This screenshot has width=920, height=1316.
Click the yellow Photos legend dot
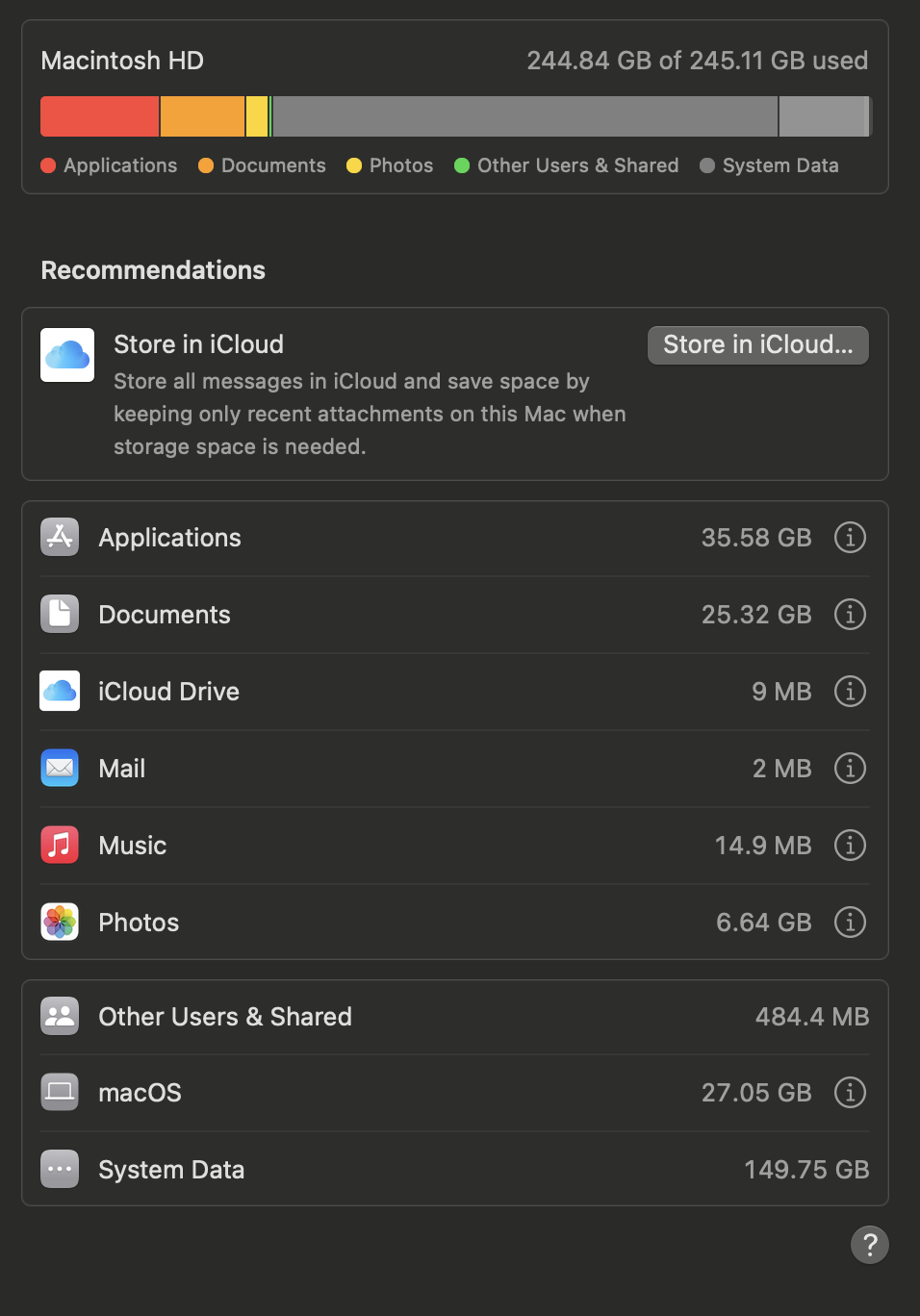354,165
